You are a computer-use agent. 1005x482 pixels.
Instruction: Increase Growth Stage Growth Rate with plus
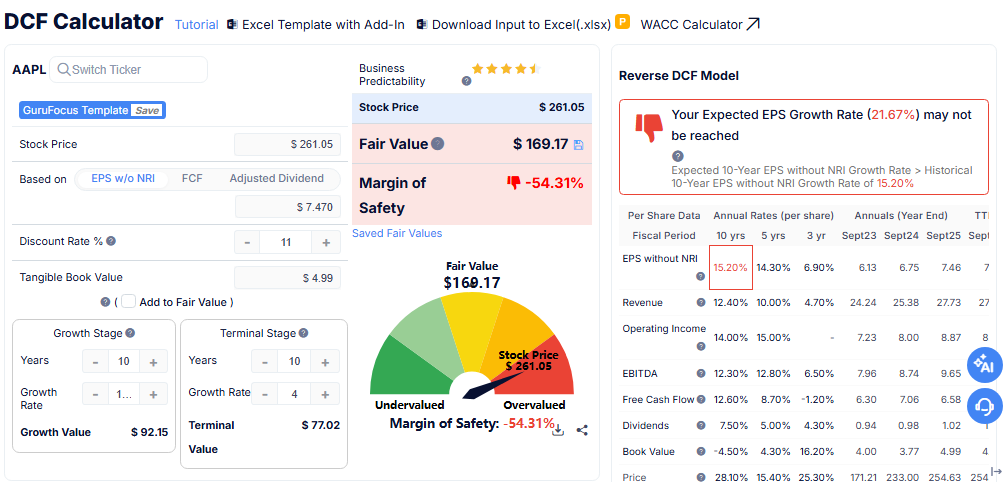[x=153, y=394]
